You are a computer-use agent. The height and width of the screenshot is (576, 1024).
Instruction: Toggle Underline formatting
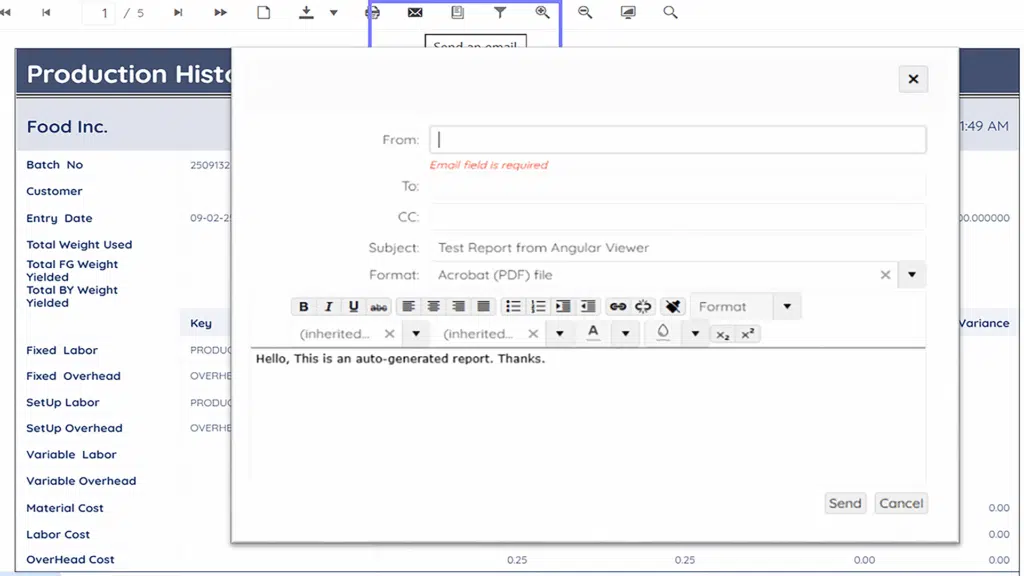point(353,306)
